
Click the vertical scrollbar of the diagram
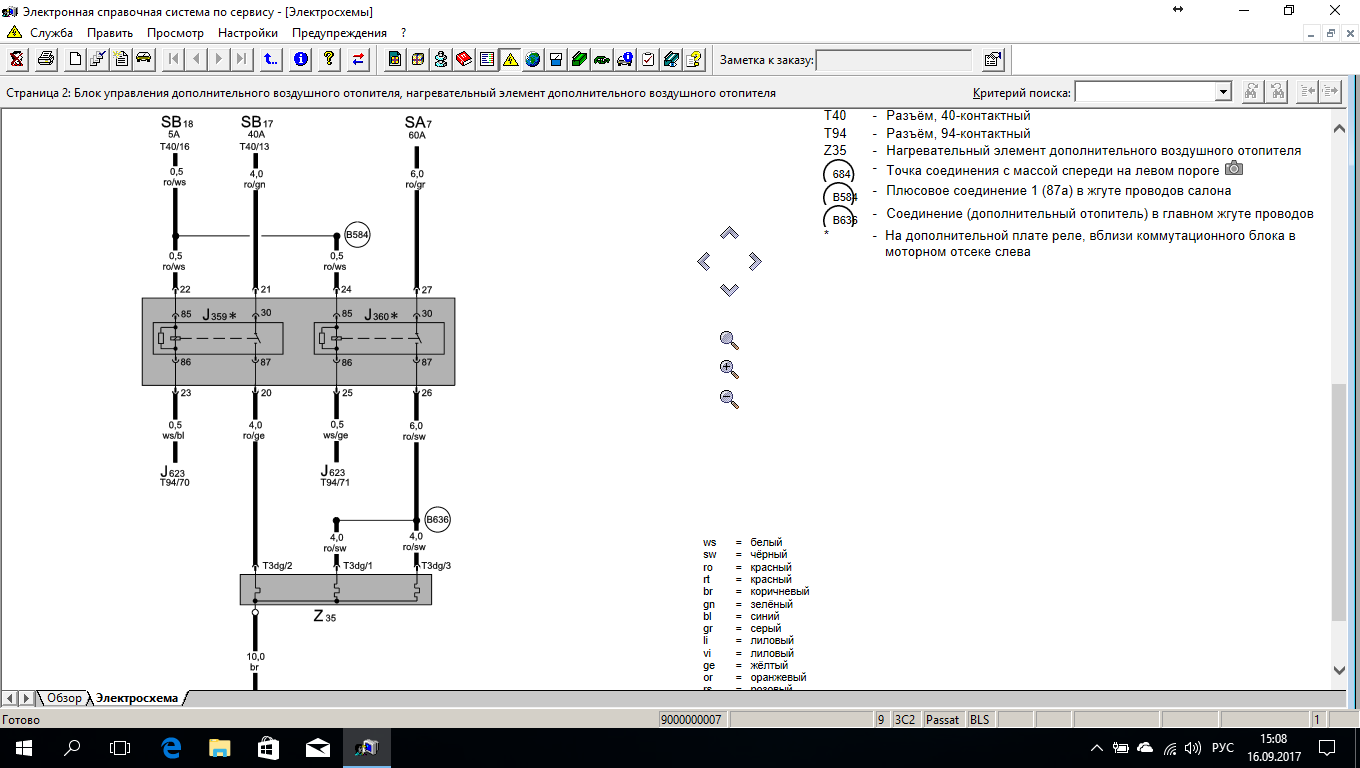click(x=1340, y=500)
